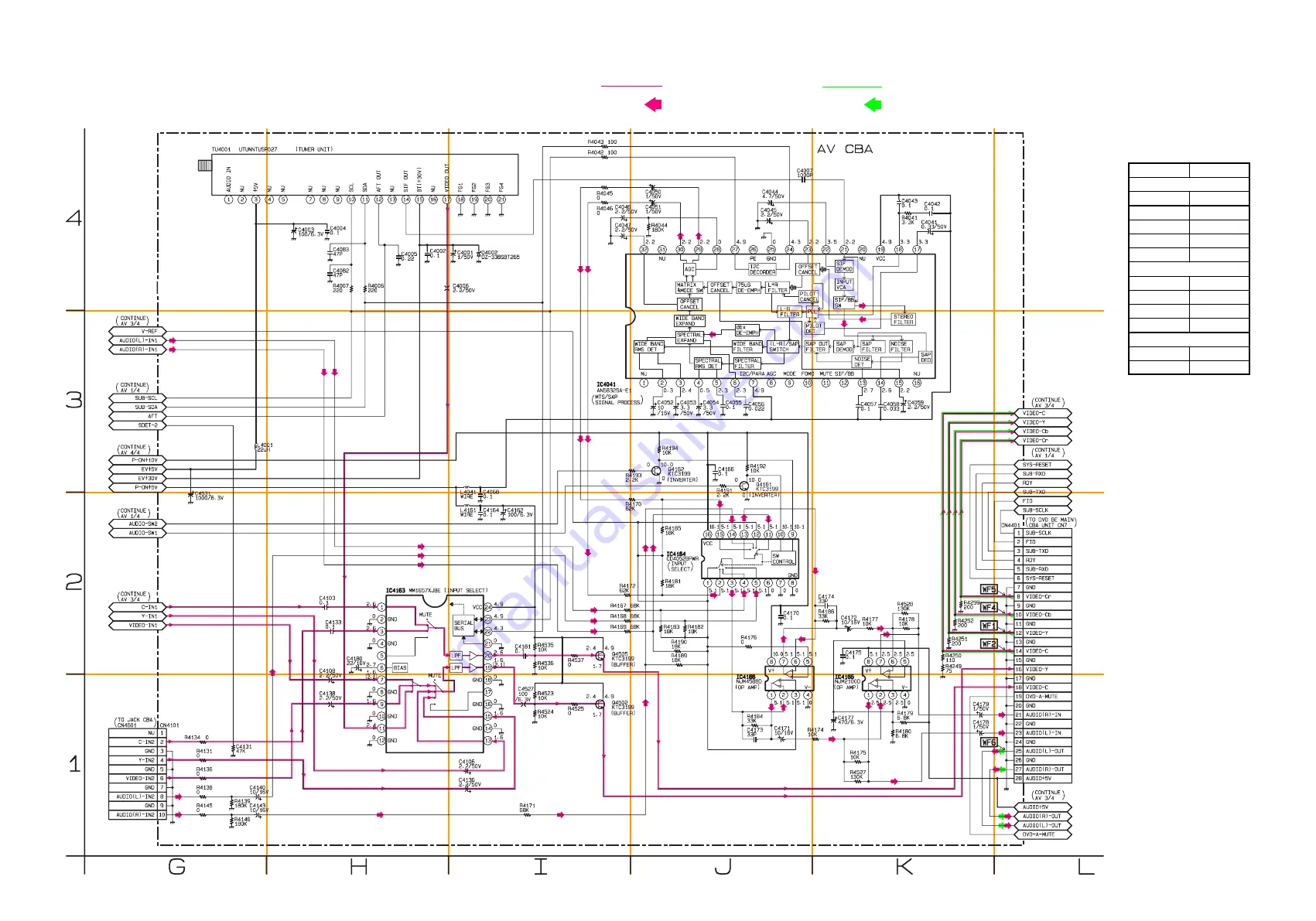This screenshot has height=921, width=1316.
Task: Click the L+R FILTER block
Action: point(778,288)
